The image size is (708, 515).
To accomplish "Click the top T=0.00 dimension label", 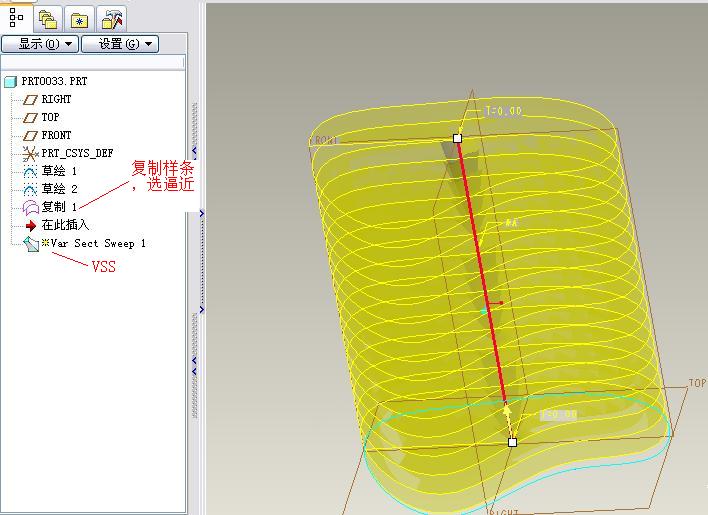I will [x=503, y=111].
